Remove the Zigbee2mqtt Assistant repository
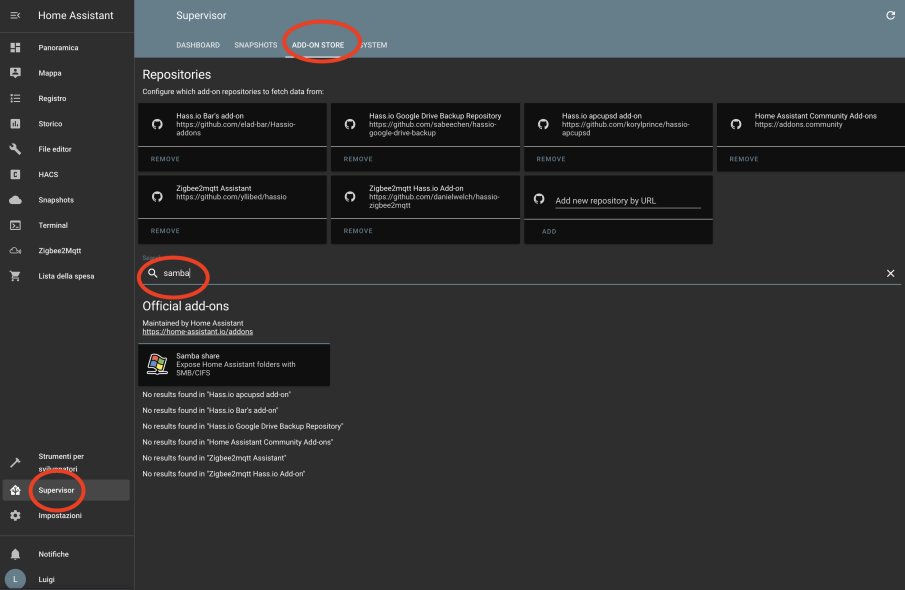905x590 pixels. (x=165, y=231)
